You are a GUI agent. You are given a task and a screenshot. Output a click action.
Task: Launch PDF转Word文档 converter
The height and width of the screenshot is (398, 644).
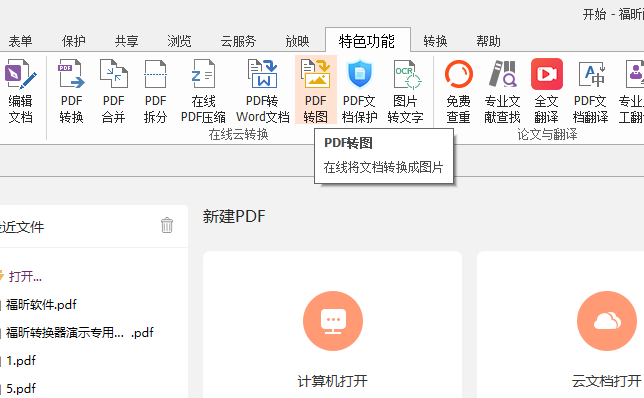(x=262, y=91)
